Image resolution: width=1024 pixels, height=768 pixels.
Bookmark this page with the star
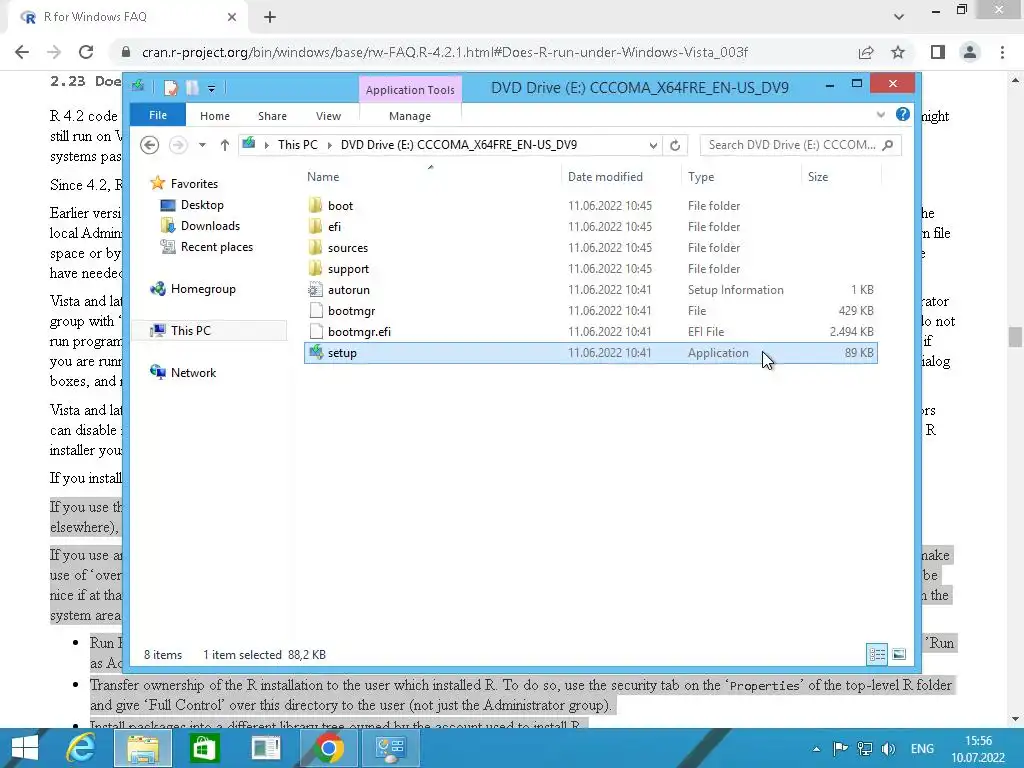pyautogui.click(x=898, y=52)
